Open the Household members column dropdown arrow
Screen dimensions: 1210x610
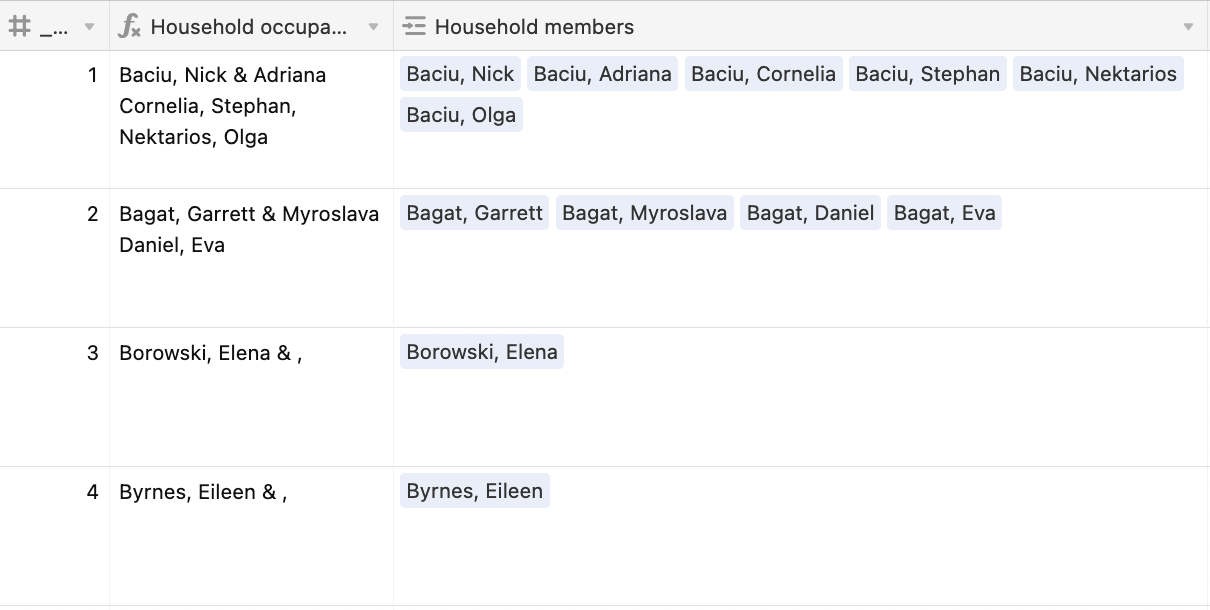pyautogui.click(x=1188, y=27)
